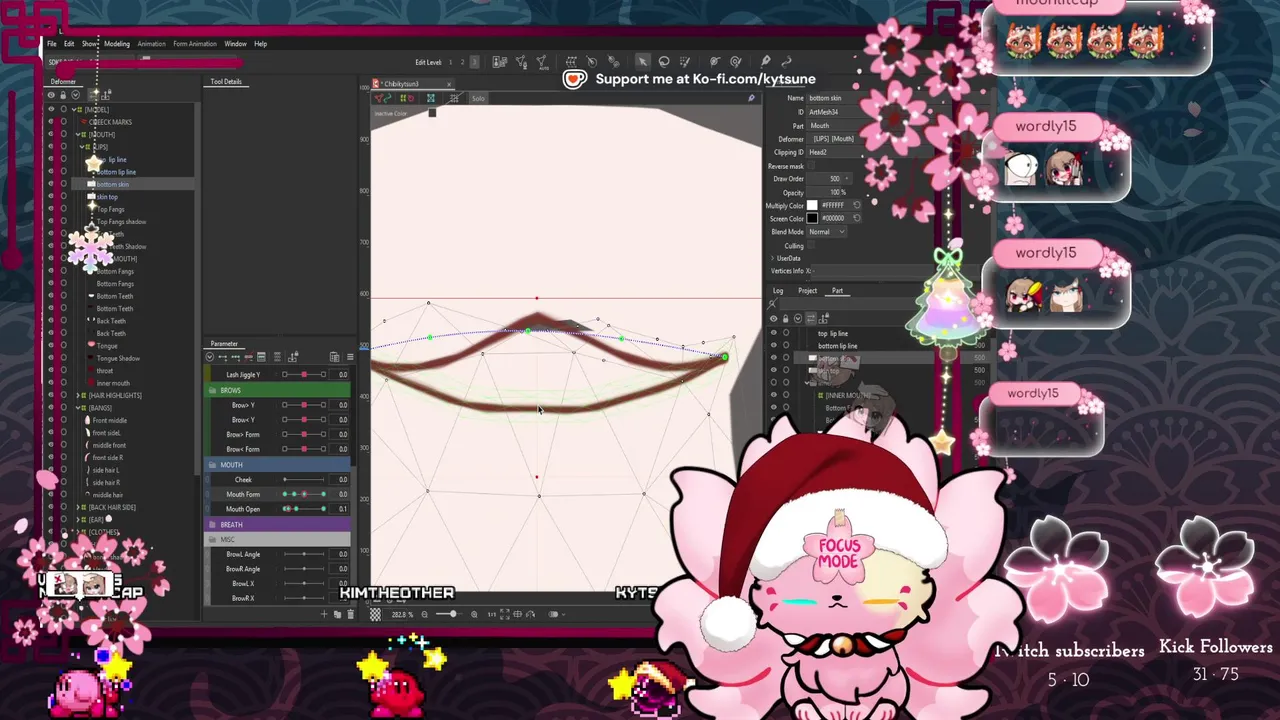Viewport: 1280px width, 720px height.
Task: Select the Part tab
Action: tap(837, 291)
